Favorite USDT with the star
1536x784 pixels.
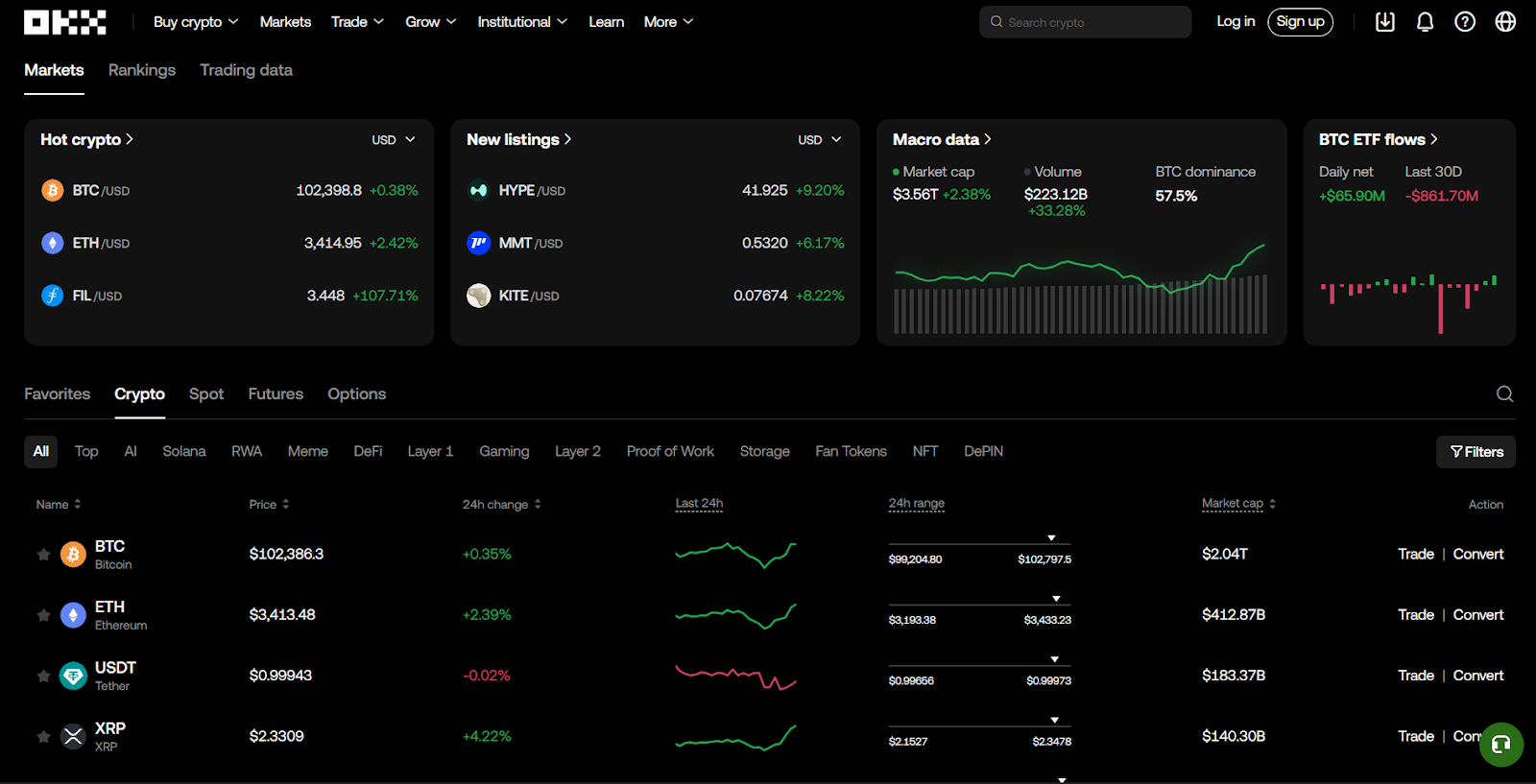(43, 676)
